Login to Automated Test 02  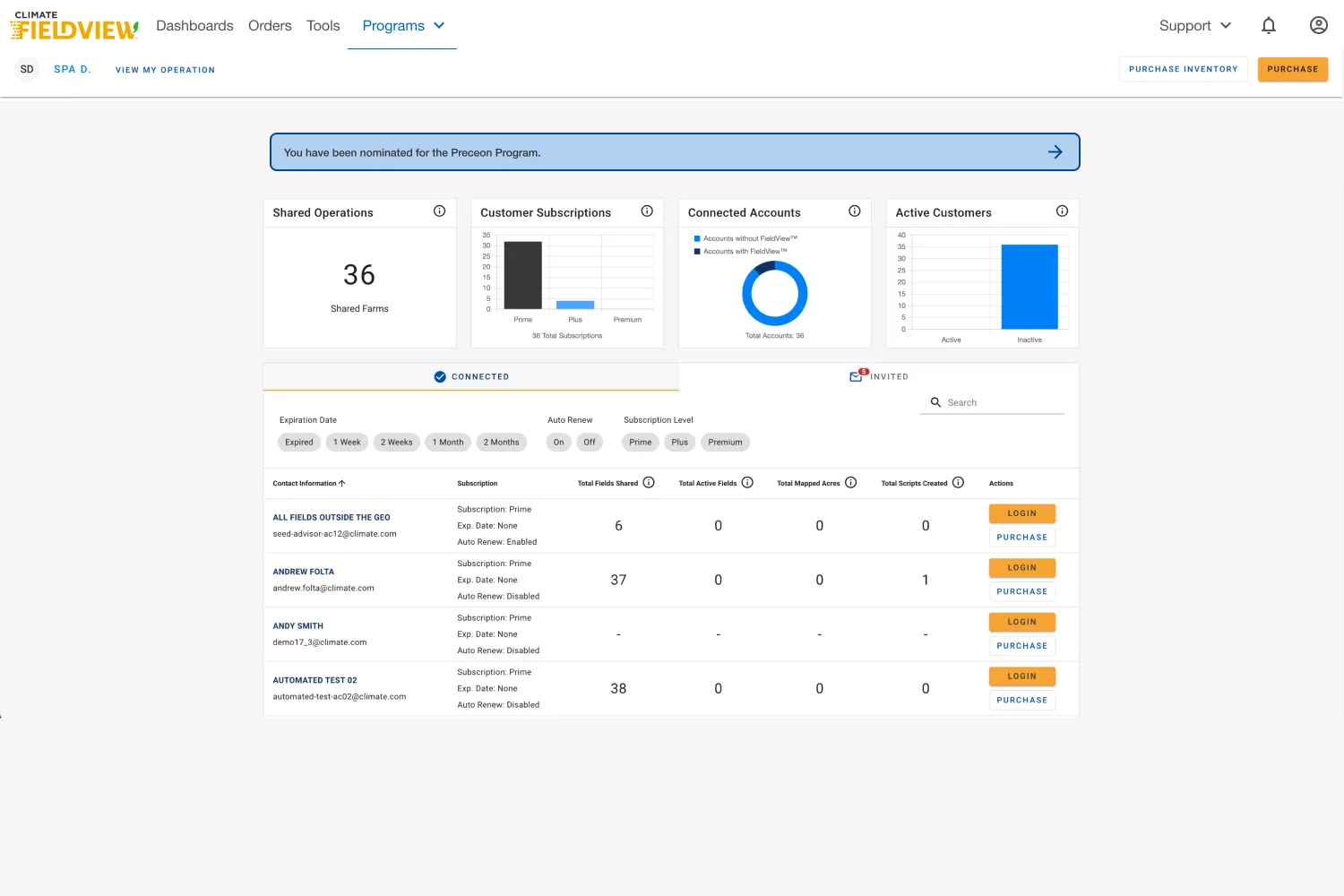(x=1022, y=676)
